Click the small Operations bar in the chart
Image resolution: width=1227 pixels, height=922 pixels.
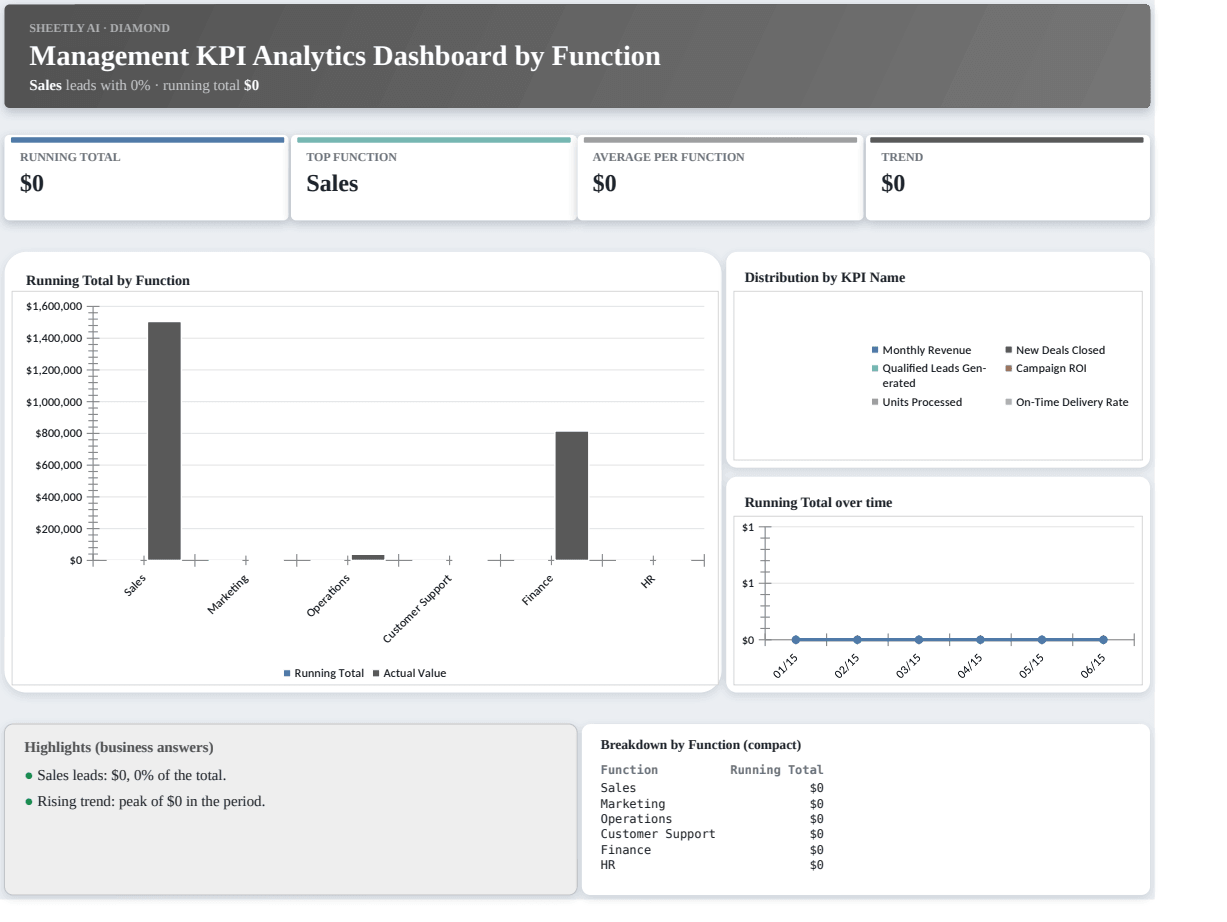[368, 557]
